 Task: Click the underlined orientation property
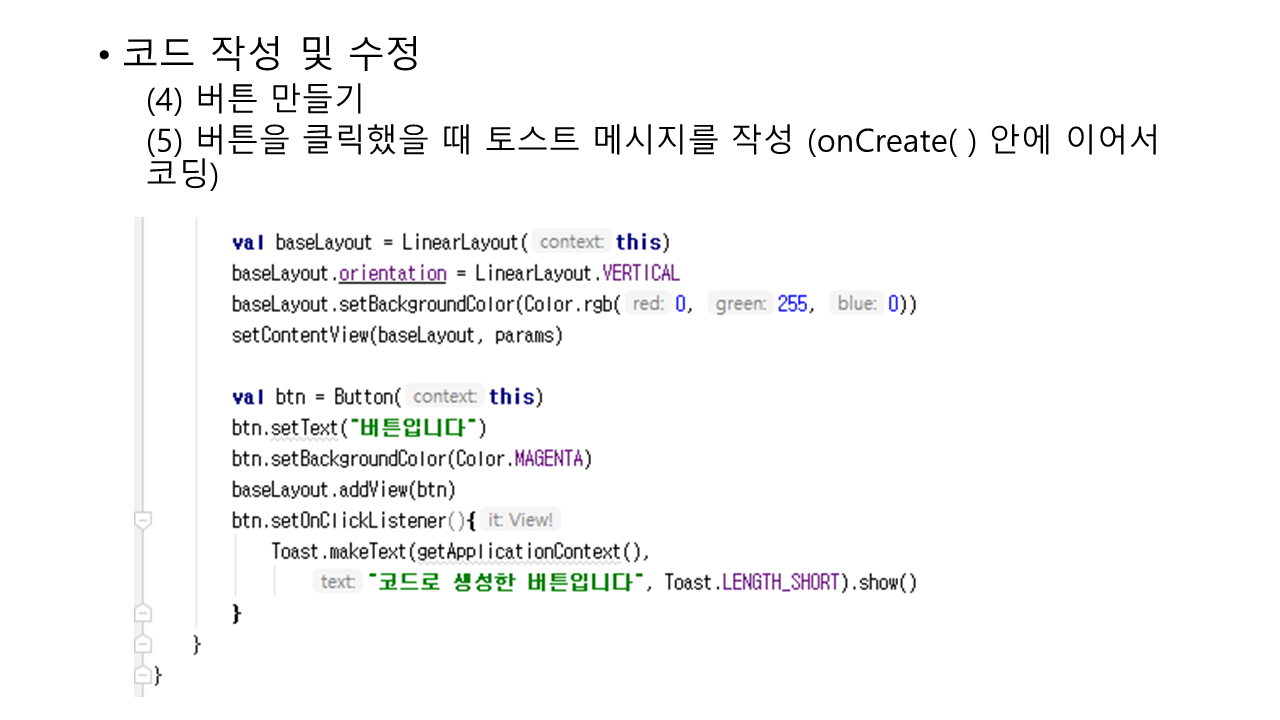(x=392, y=273)
